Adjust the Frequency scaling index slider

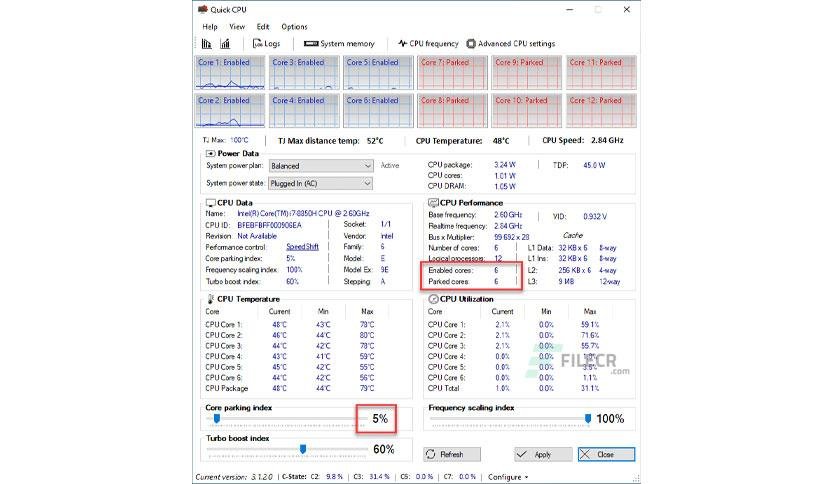588,419
